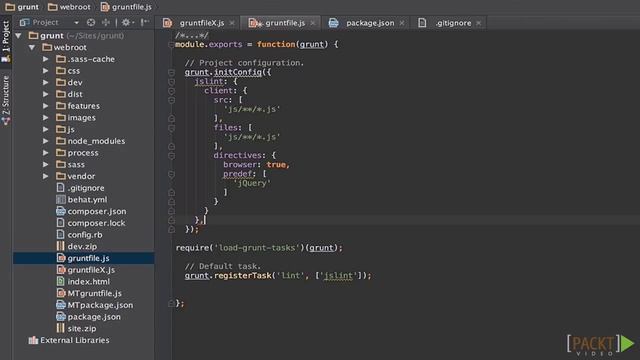Fold the directives block in gutter

pos(171,156)
